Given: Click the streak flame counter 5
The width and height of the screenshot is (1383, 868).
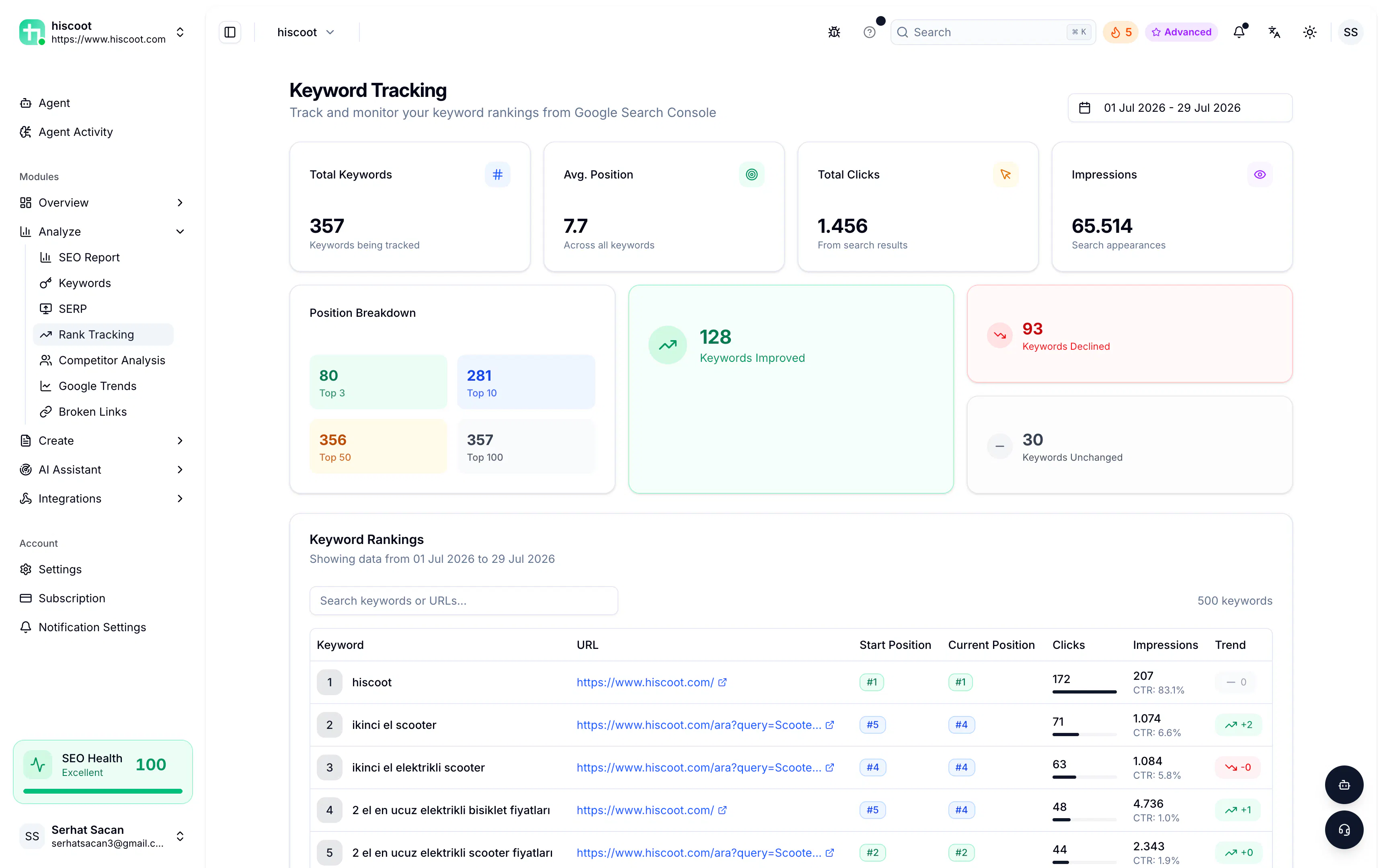Looking at the screenshot, I should tap(1120, 32).
